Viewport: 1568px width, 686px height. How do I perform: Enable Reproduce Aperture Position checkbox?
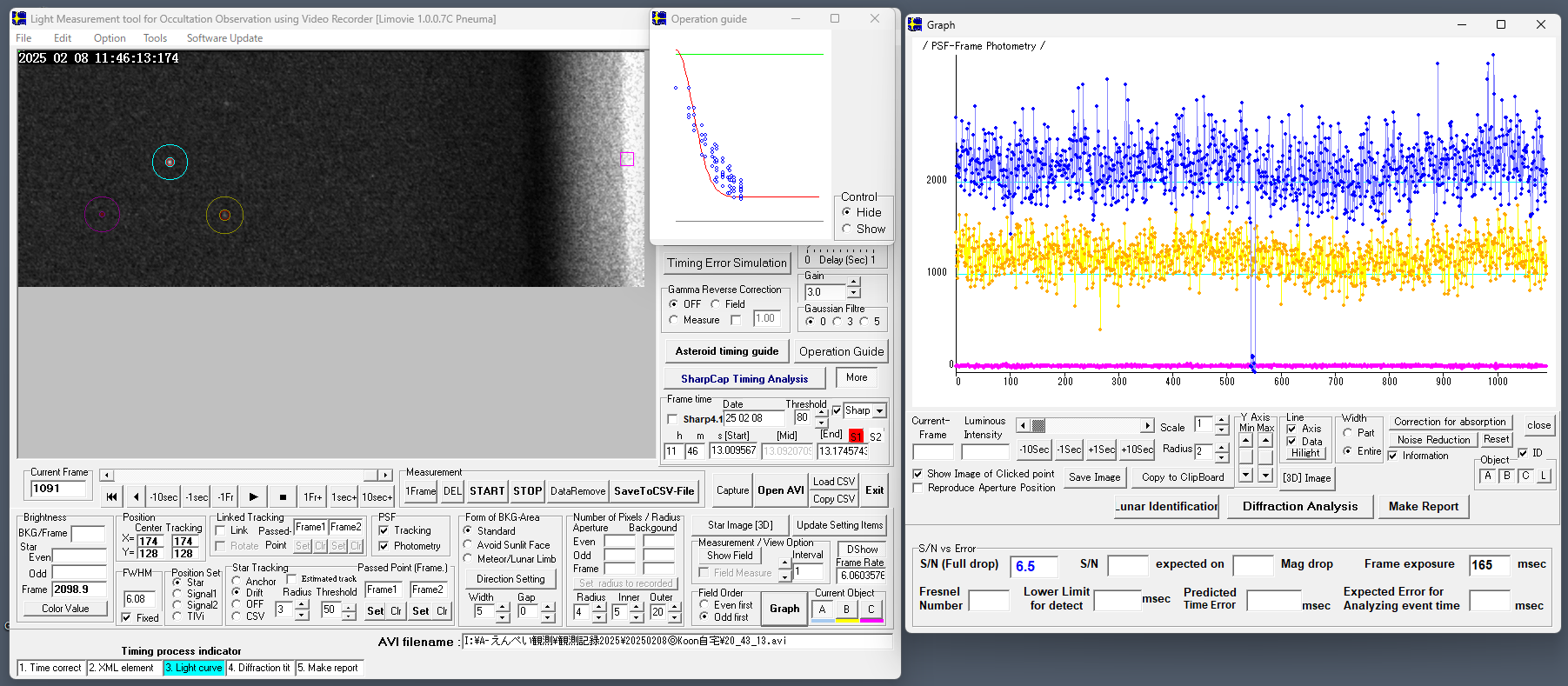pos(917,488)
